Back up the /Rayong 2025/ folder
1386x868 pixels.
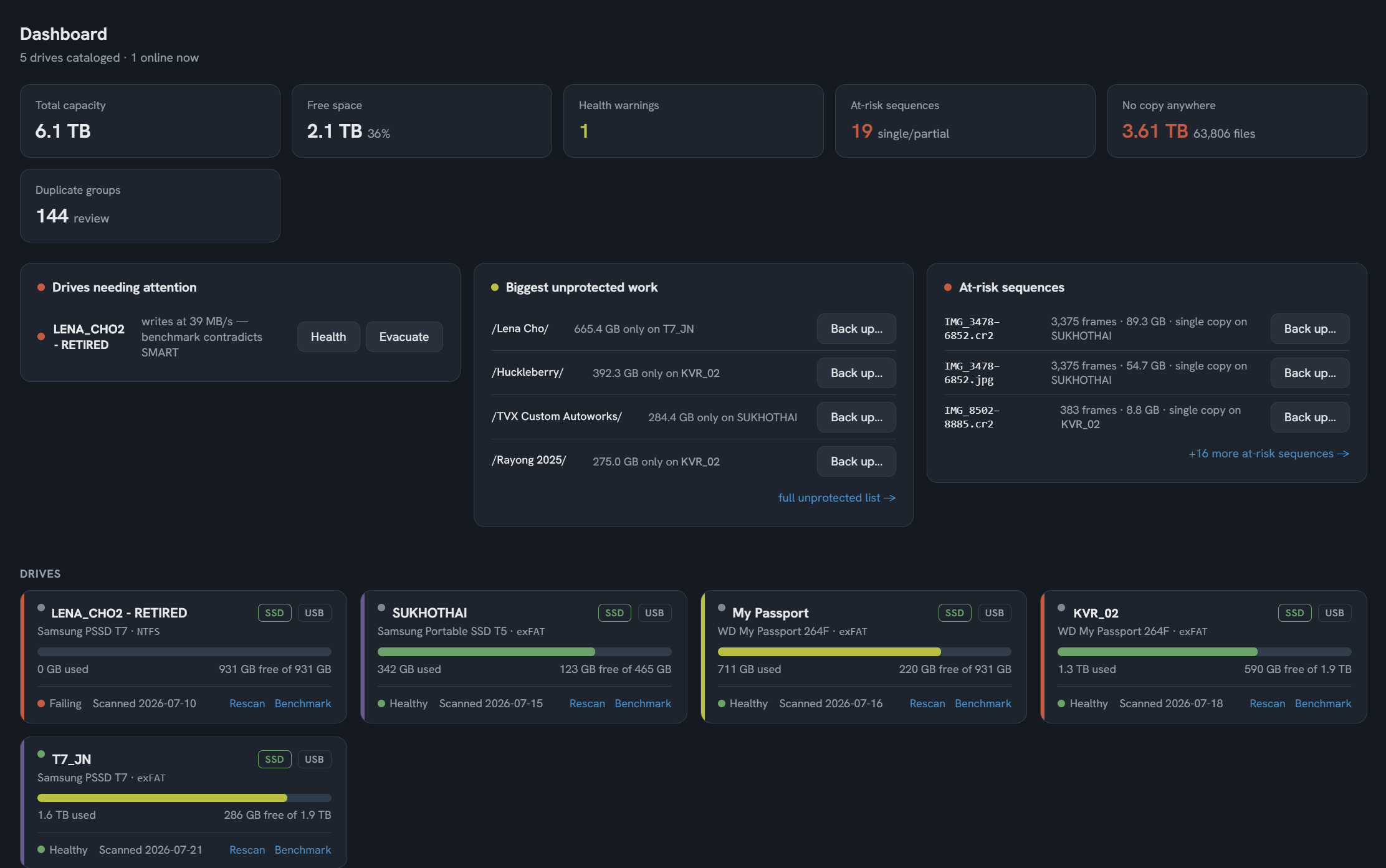tap(856, 461)
